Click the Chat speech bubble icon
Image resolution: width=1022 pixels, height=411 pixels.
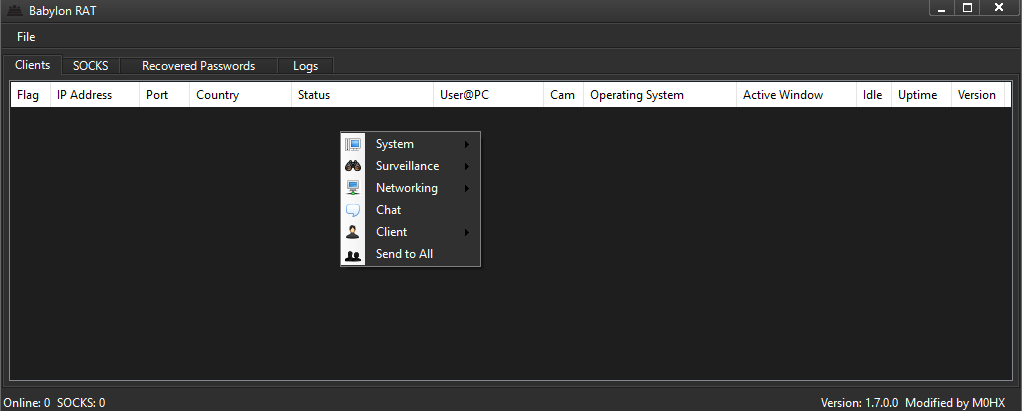pos(353,210)
